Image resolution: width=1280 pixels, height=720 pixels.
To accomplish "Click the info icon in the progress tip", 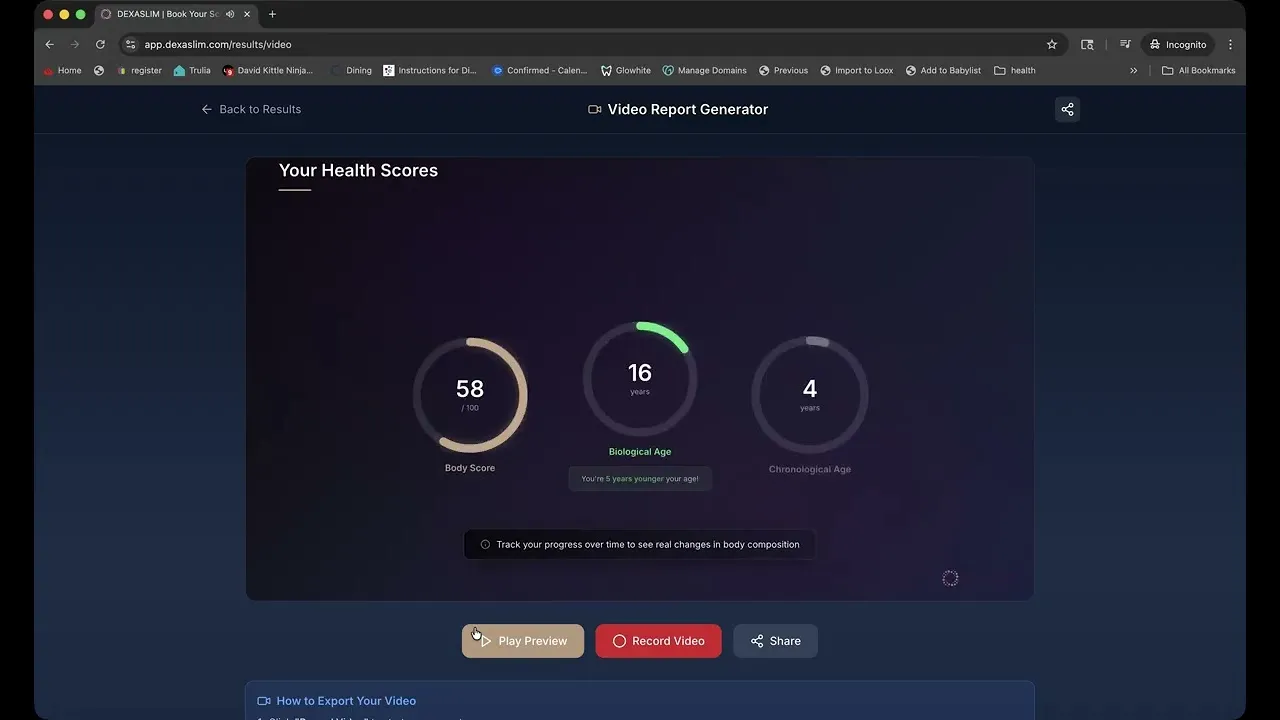I will 485,545.
